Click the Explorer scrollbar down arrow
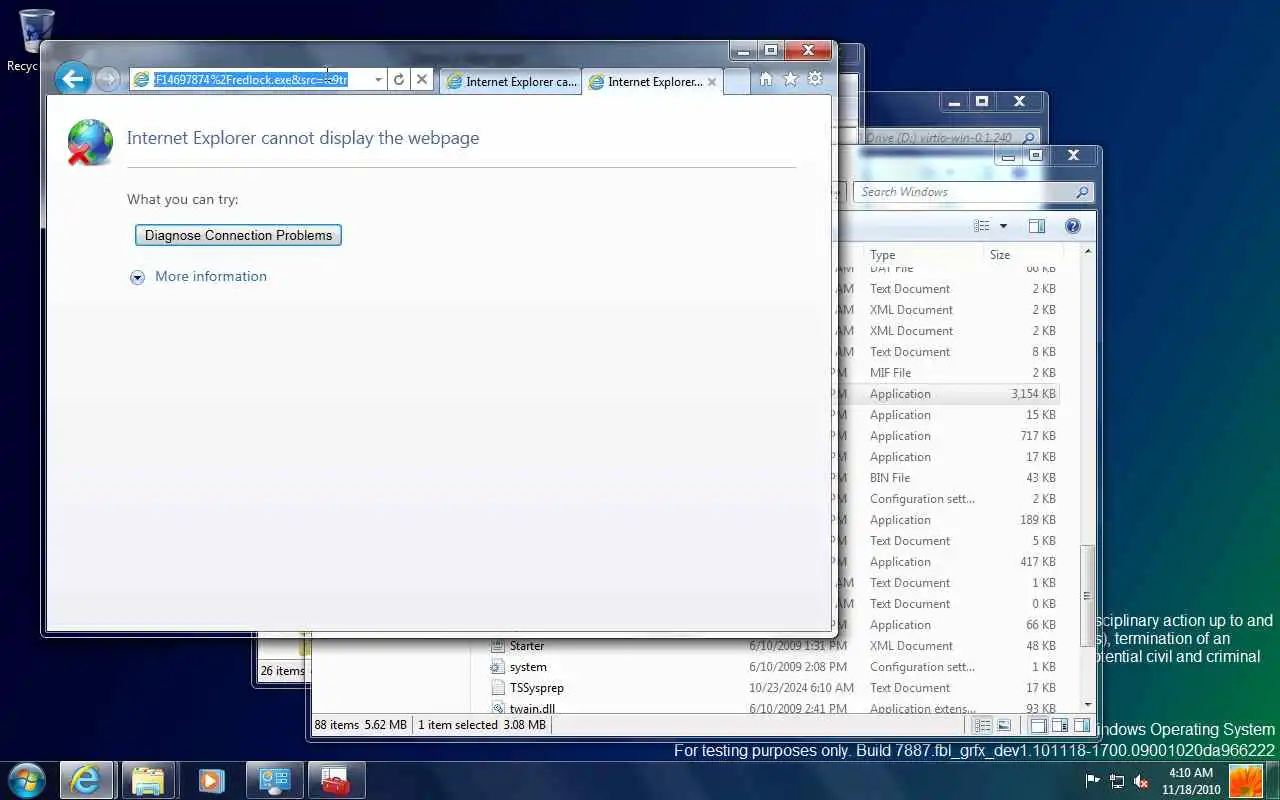The image size is (1280, 800). (x=1087, y=704)
